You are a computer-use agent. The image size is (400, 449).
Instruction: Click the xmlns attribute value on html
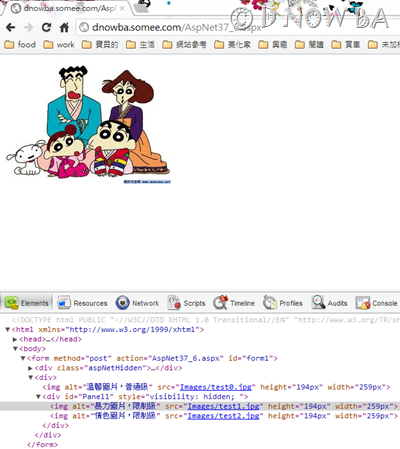133,330
